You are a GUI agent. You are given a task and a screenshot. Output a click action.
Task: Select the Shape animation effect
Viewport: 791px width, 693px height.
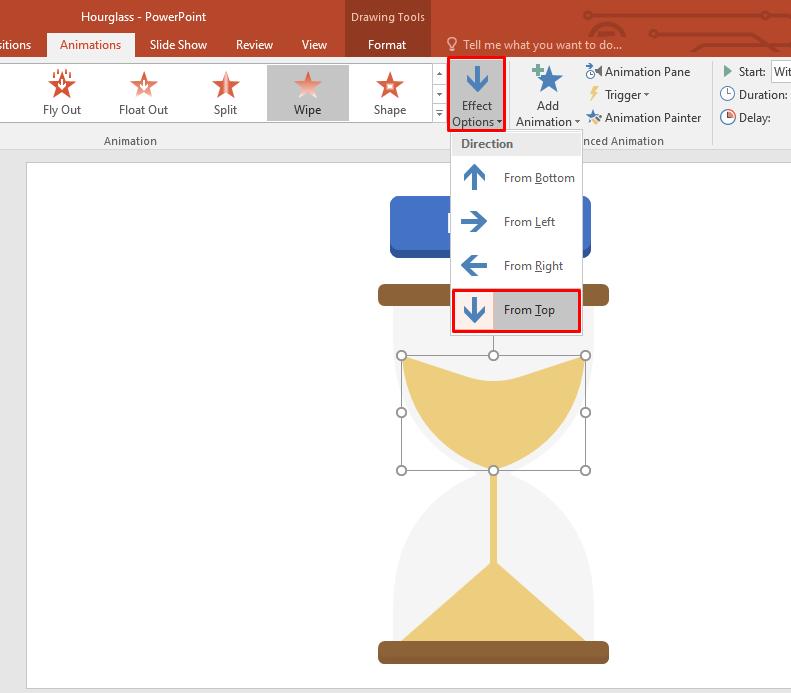[x=389, y=93]
